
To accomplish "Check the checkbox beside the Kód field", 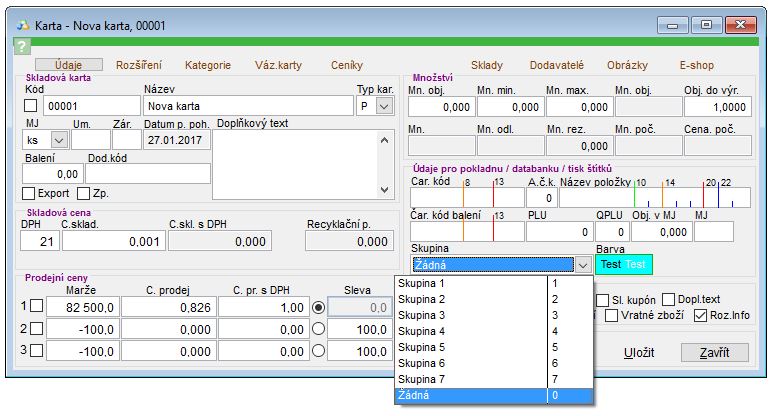I will tap(30, 106).
